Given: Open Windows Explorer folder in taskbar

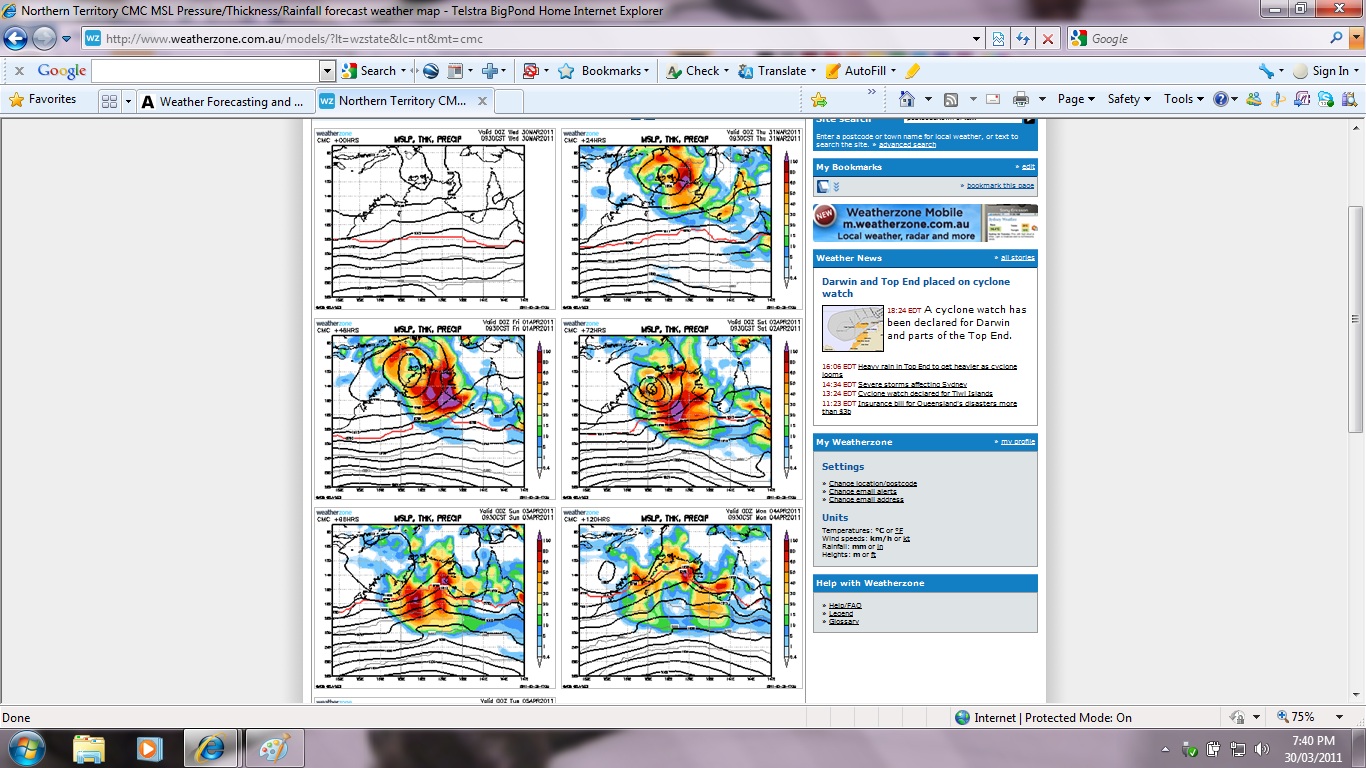Looking at the screenshot, I should [88, 748].
